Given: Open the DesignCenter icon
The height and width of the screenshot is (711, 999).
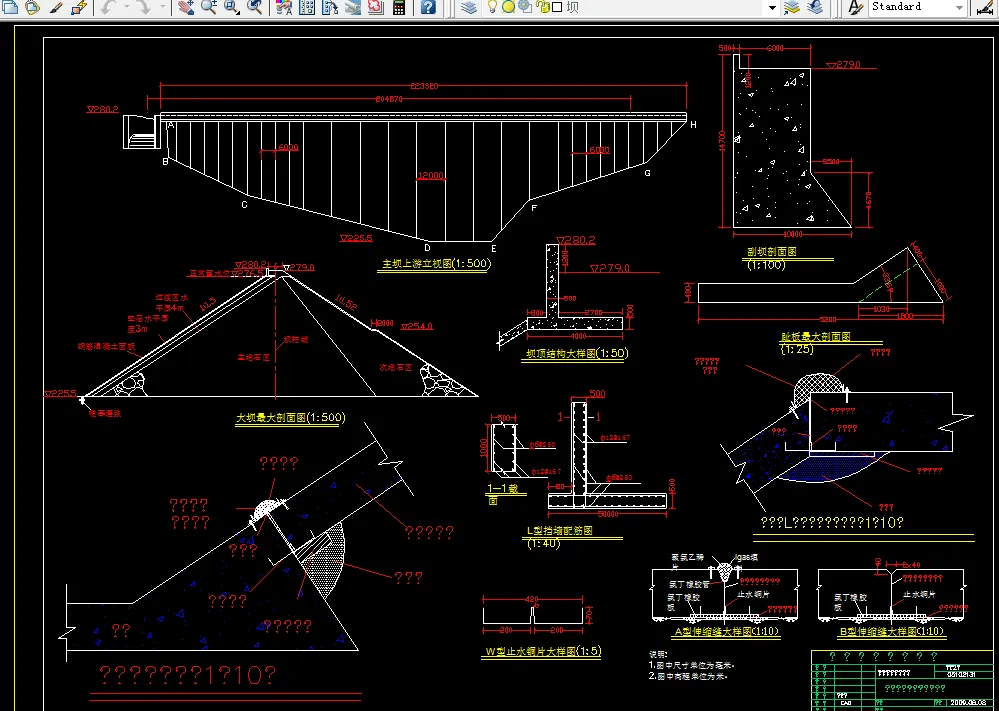Looking at the screenshot, I should coord(307,7).
